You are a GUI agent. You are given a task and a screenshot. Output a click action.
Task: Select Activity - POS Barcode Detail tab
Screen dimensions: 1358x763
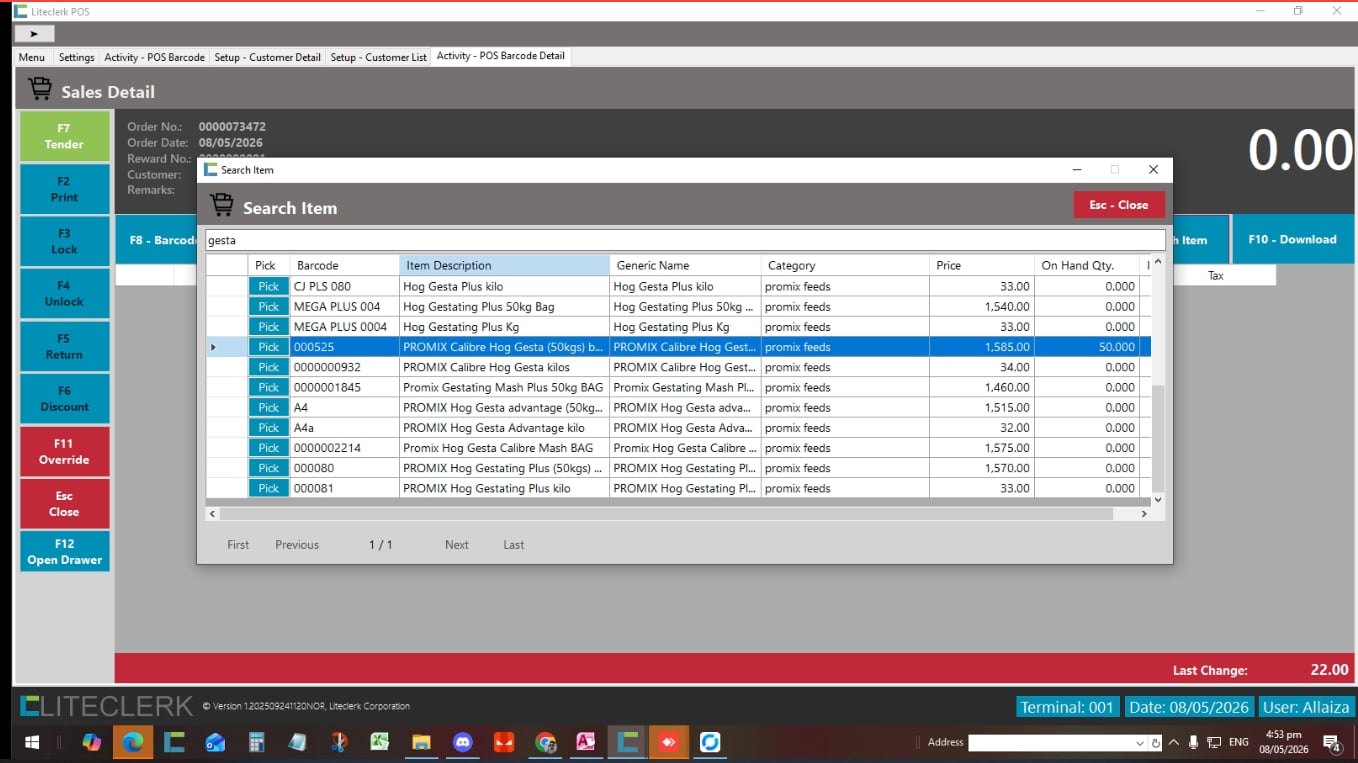coord(501,56)
